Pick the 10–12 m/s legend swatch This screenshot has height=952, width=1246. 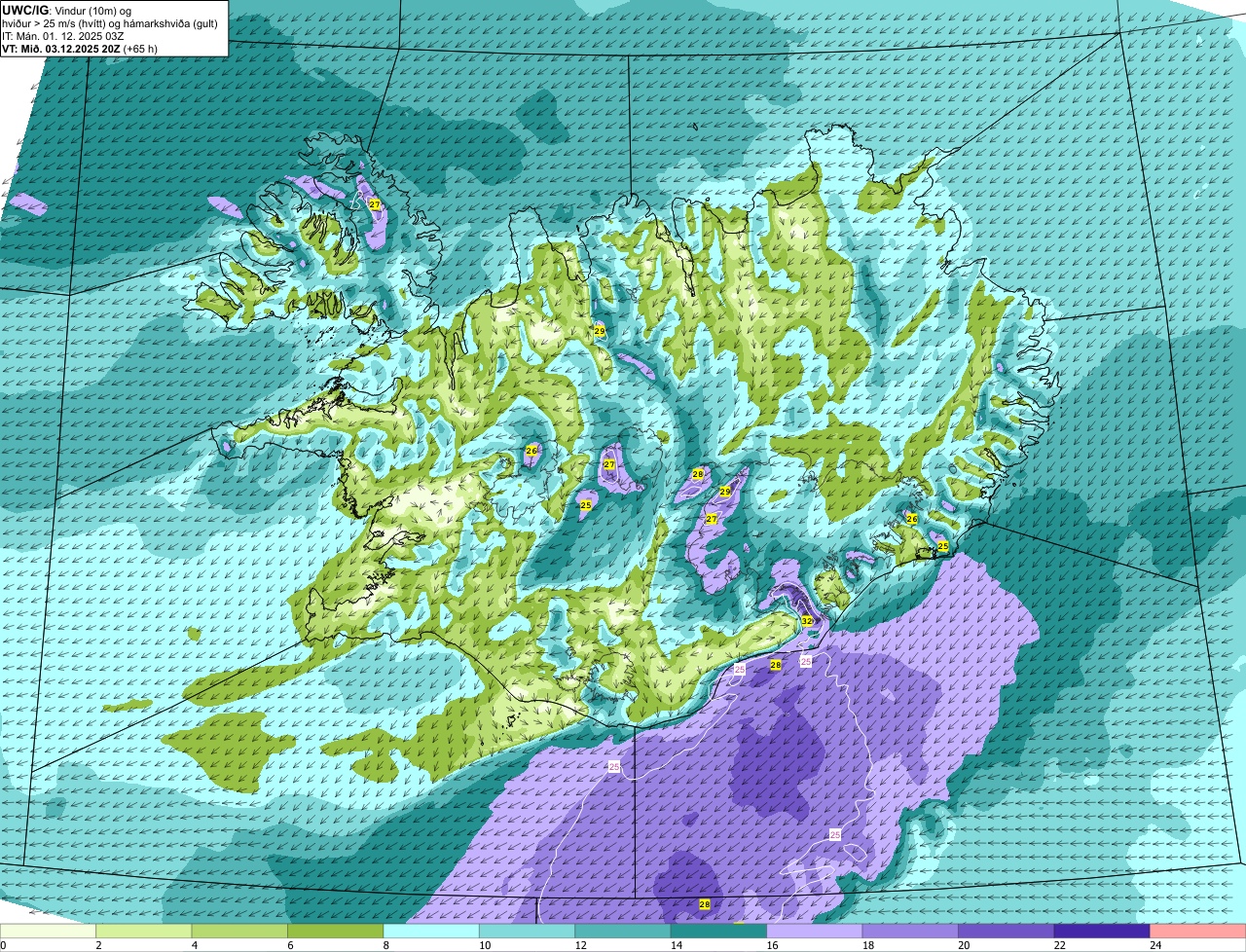(528, 931)
